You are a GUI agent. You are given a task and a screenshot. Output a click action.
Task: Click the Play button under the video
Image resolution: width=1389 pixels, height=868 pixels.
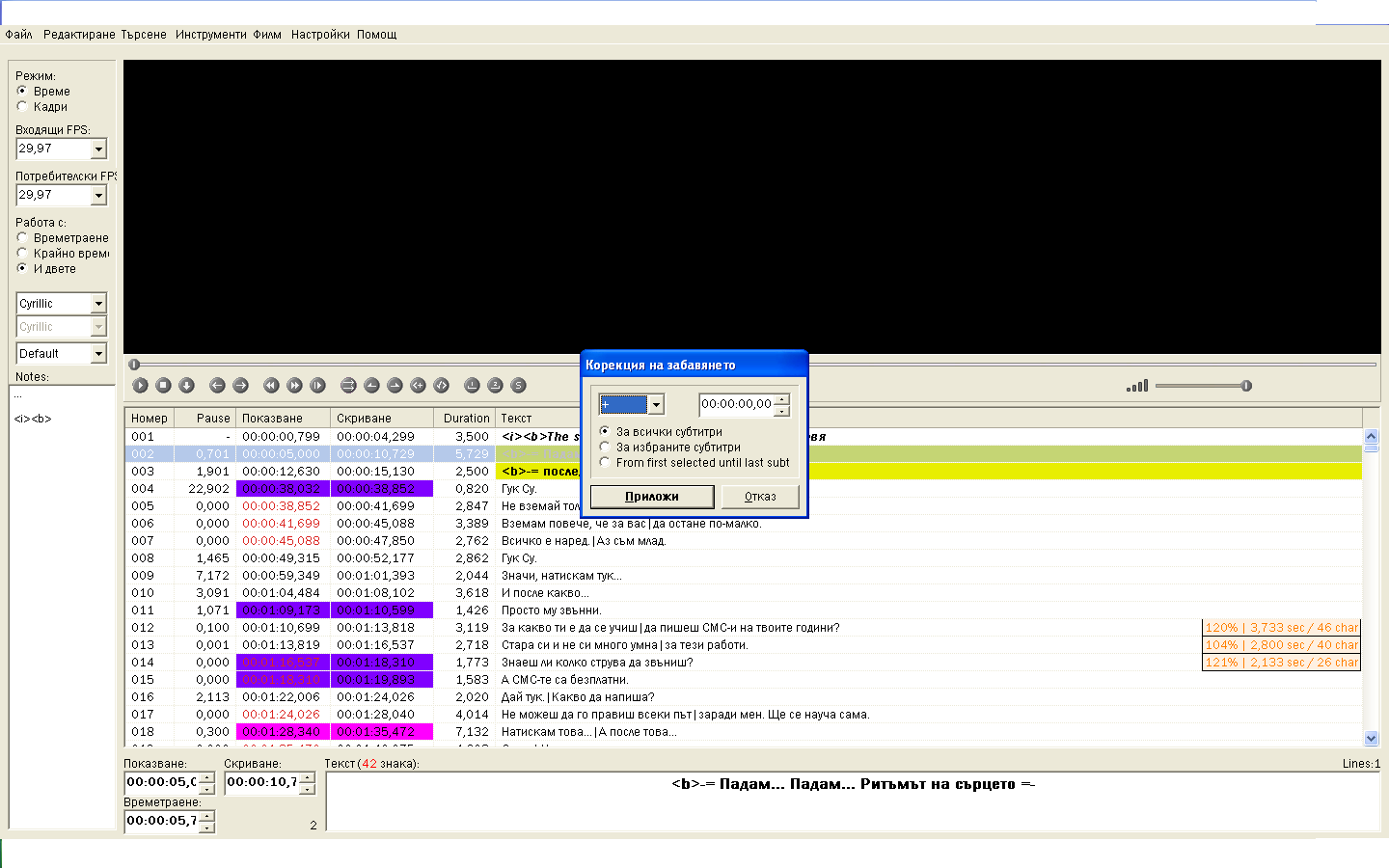(x=141, y=385)
